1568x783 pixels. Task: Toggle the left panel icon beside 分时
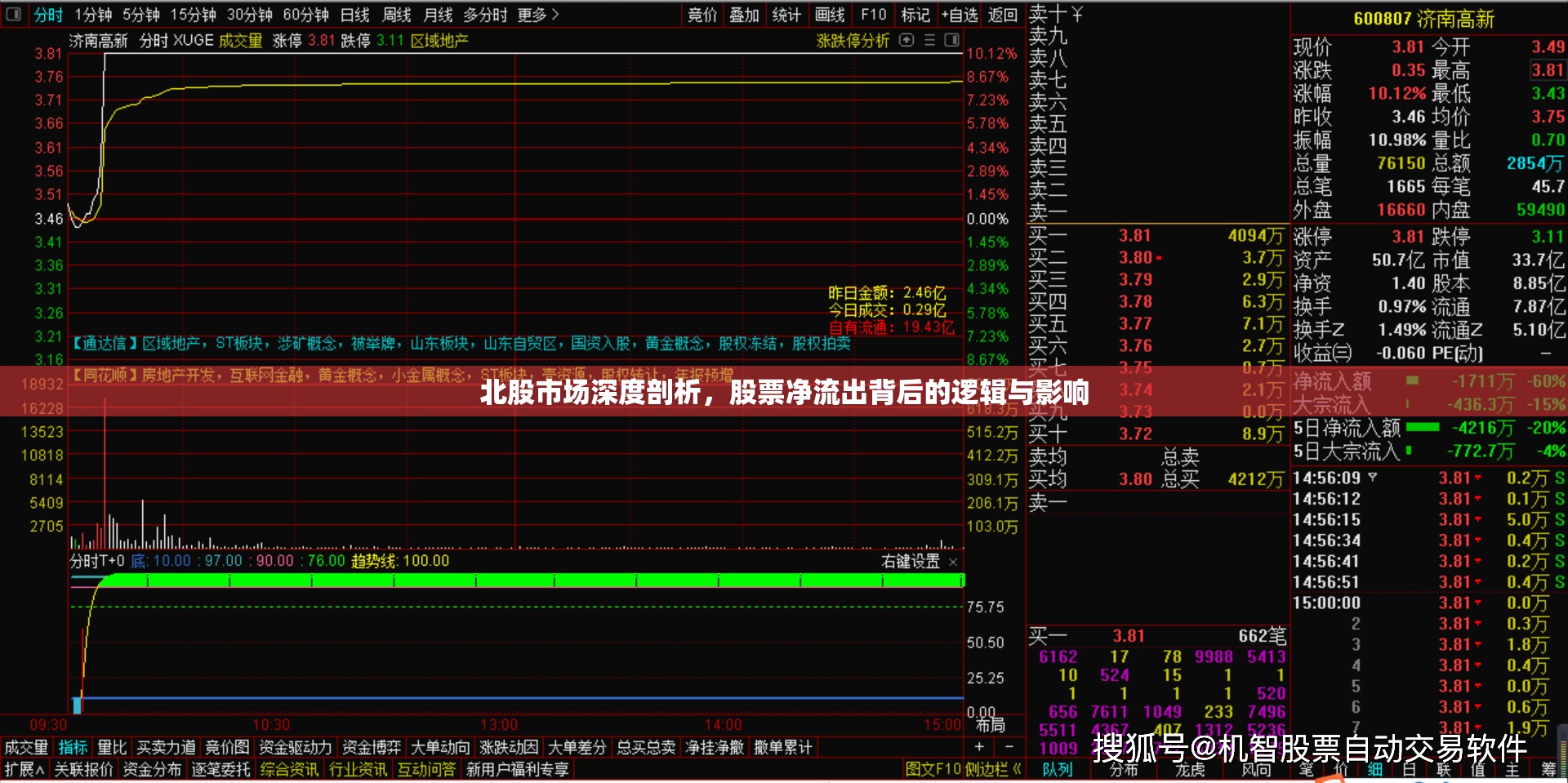(x=13, y=14)
